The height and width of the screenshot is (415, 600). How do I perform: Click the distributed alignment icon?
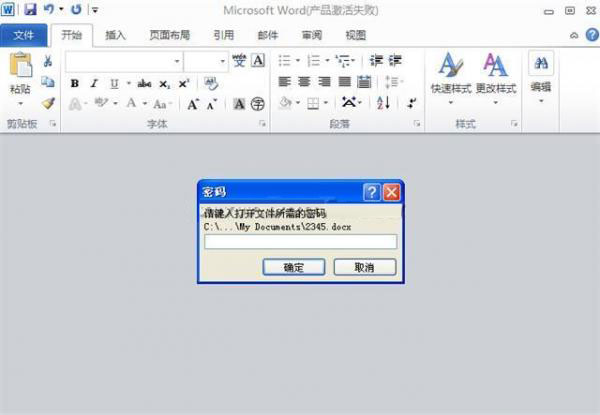[364, 81]
